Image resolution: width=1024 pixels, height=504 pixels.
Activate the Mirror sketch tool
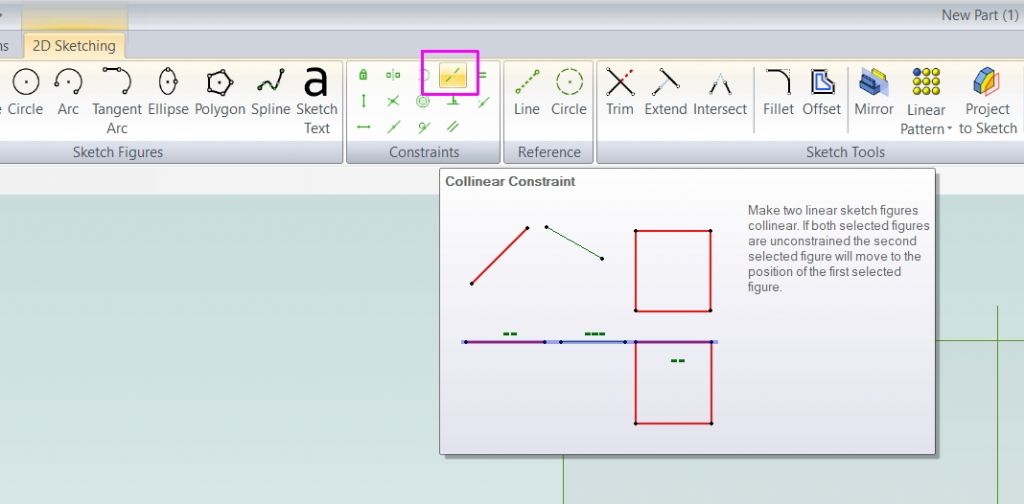coord(874,93)
